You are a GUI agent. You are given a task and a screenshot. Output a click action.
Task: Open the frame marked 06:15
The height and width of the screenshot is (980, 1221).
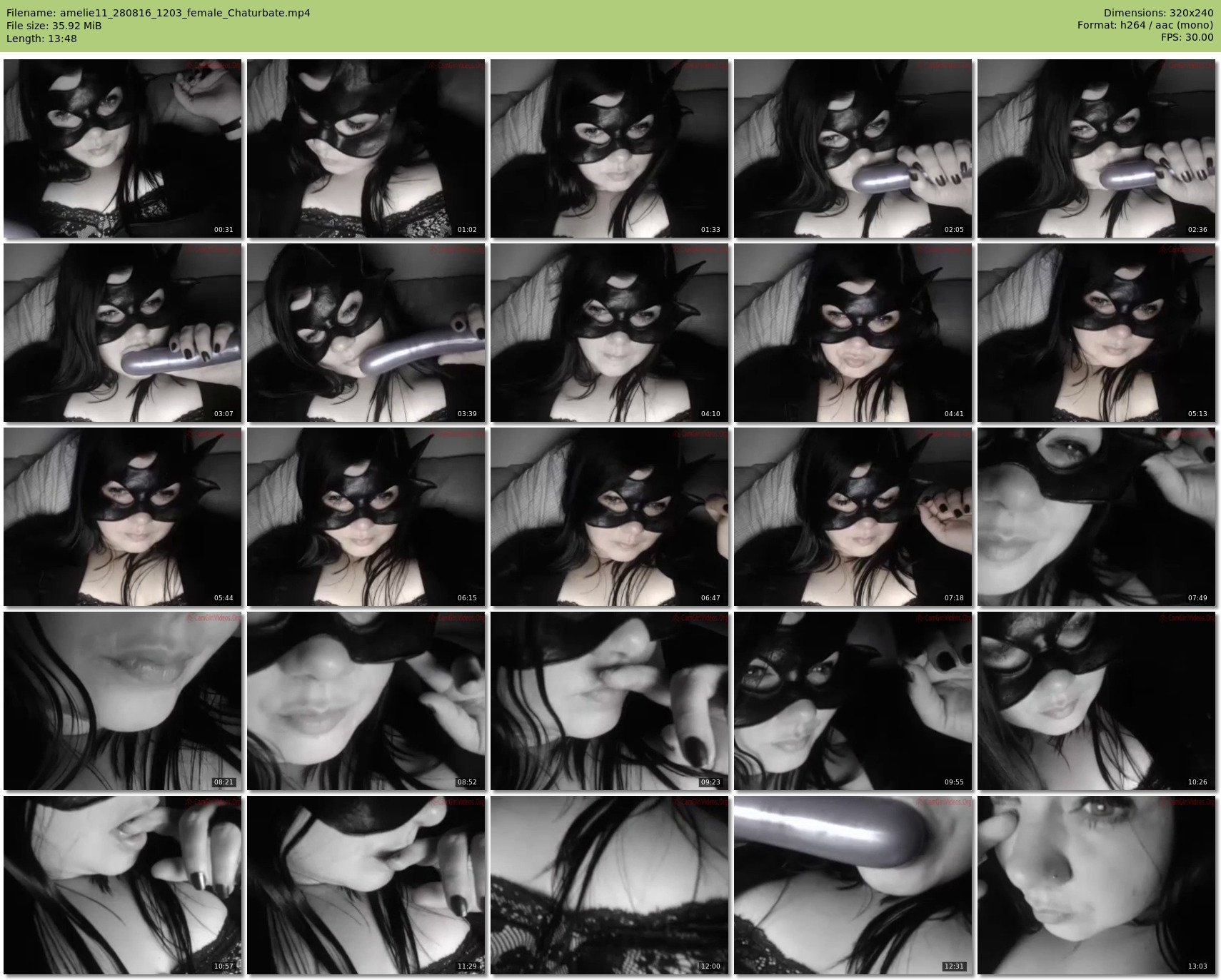coord(366,517)
